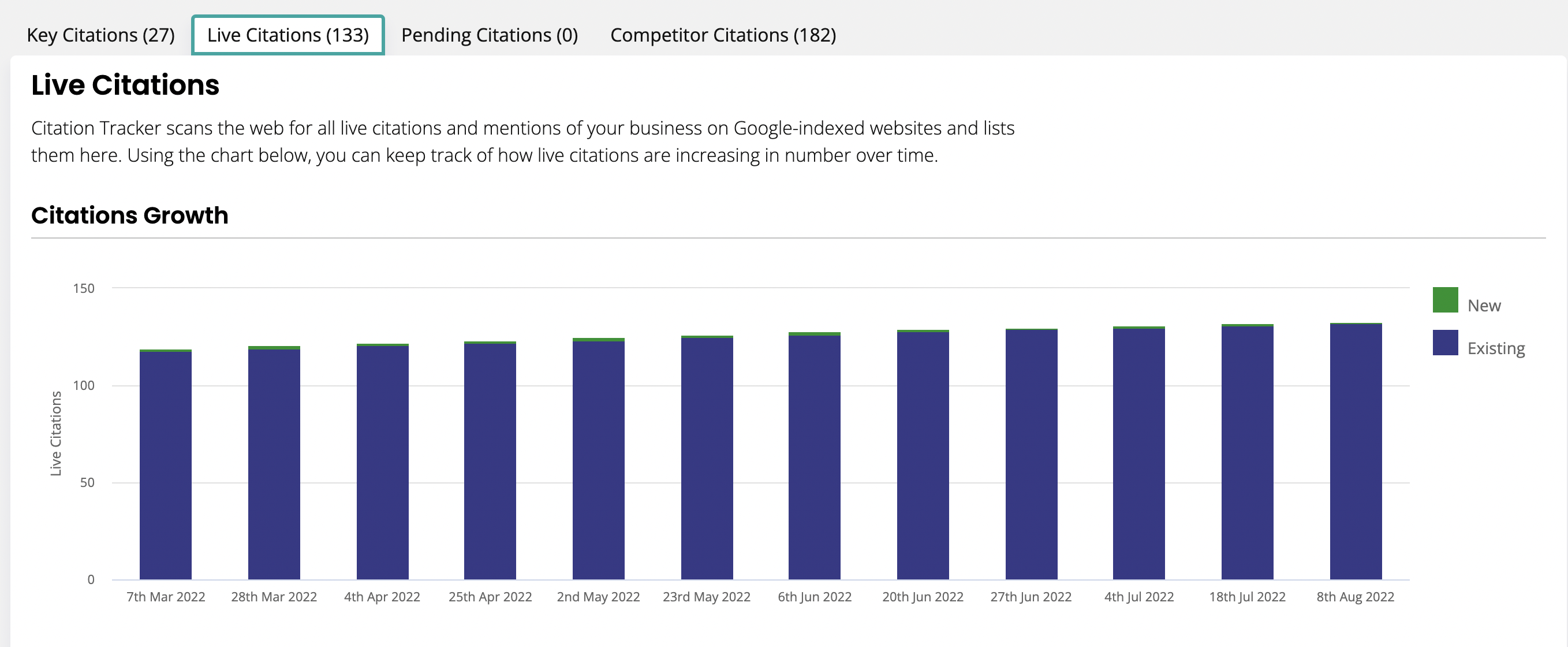1568x647 pixels.
Task: Select the Live Citations (133) tab
Action: click(x=288, y=35)
